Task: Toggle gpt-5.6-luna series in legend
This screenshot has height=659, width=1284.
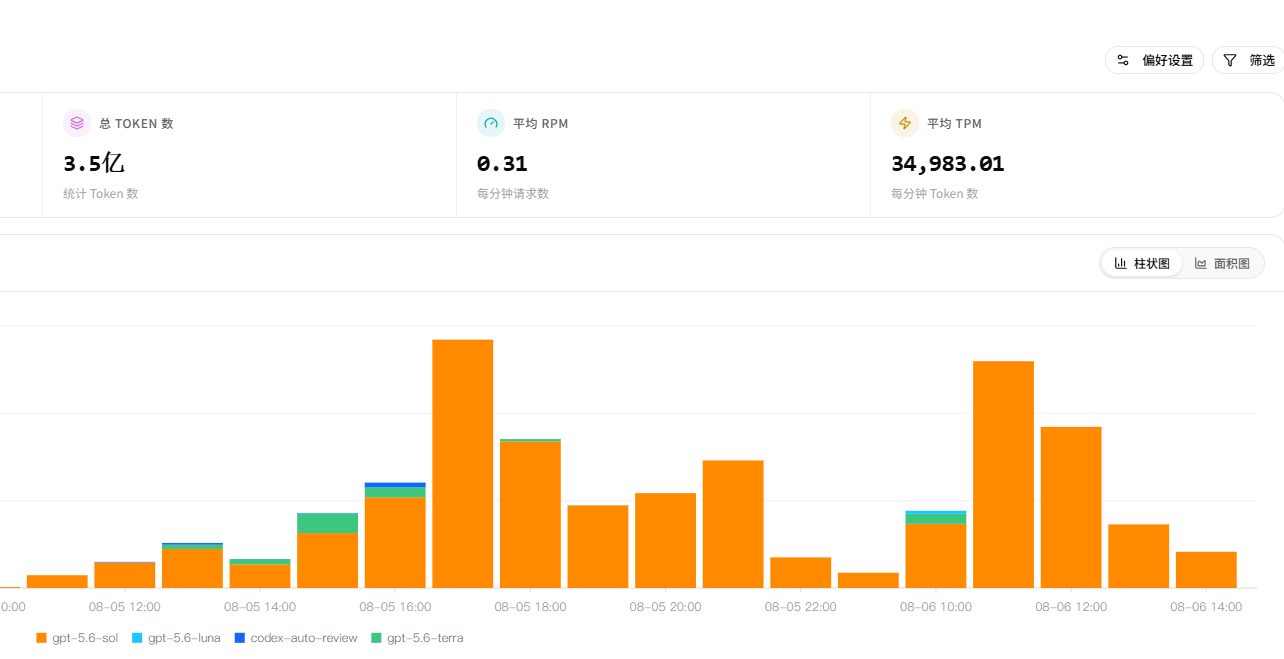Action: (176, 638)
